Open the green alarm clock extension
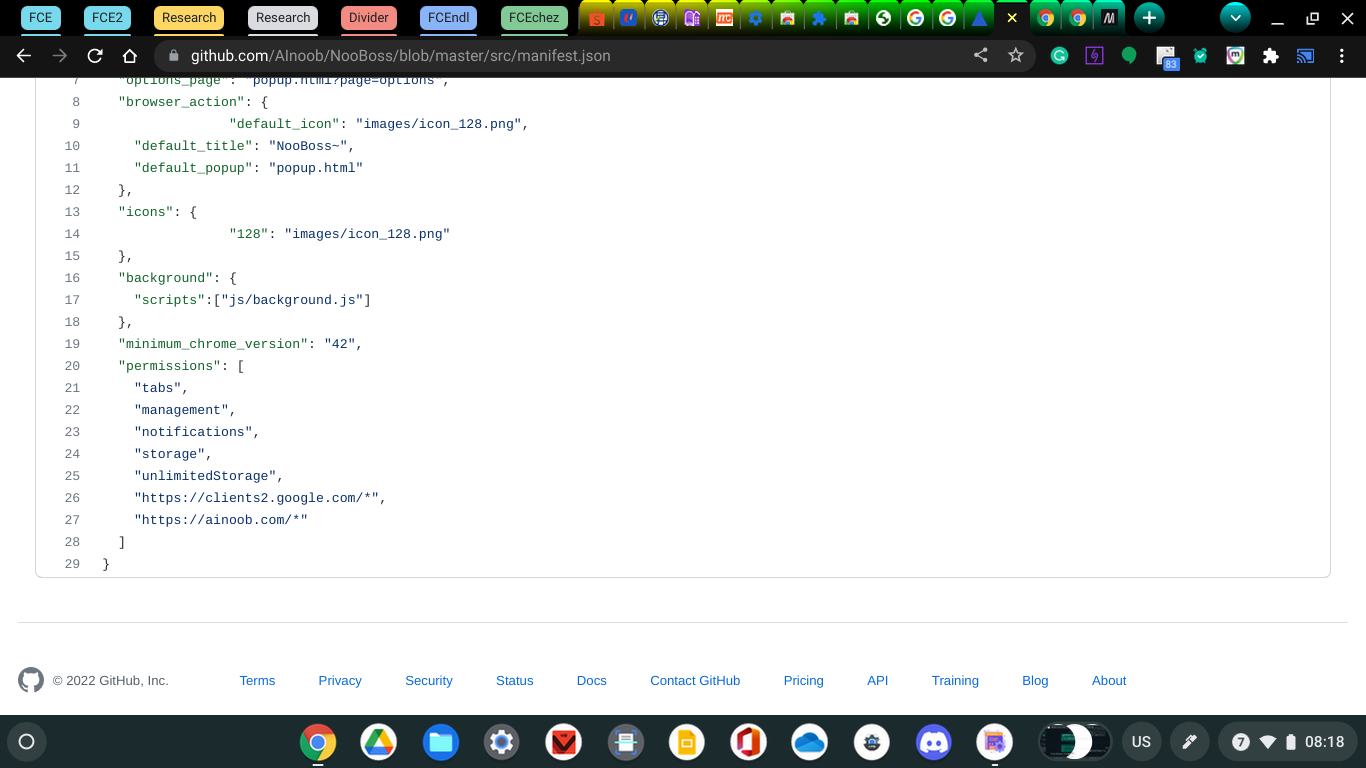1366x768 pixels. [1200, 57]
